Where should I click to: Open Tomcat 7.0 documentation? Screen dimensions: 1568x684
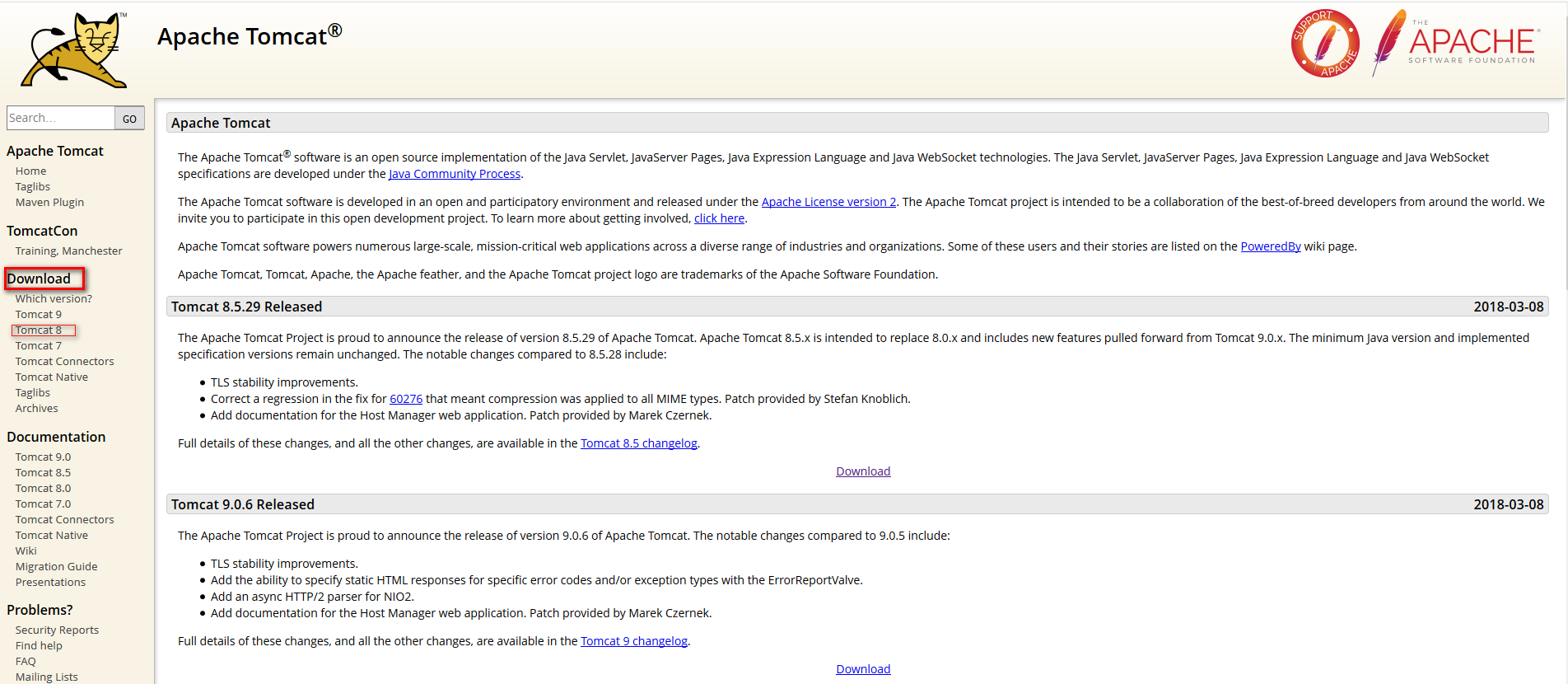tap(43, 504)
